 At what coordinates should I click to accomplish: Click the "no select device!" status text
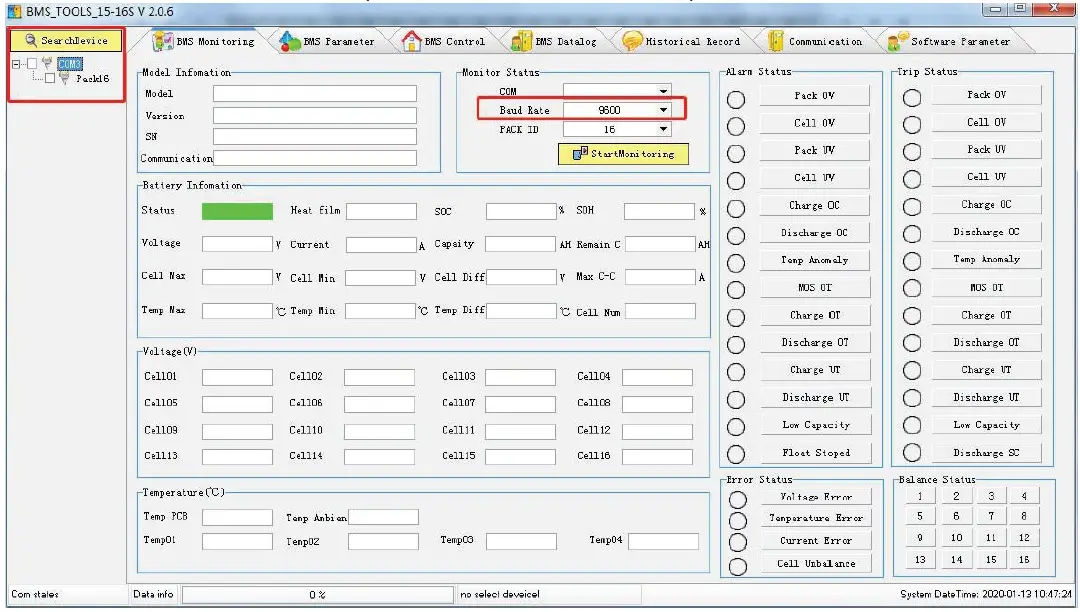[x=500, y=594]
